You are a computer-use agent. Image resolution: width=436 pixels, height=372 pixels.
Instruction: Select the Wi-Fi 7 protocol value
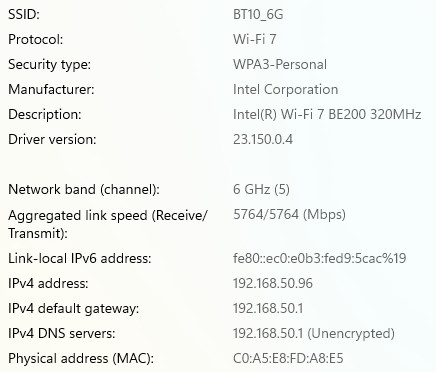(255, 39)
